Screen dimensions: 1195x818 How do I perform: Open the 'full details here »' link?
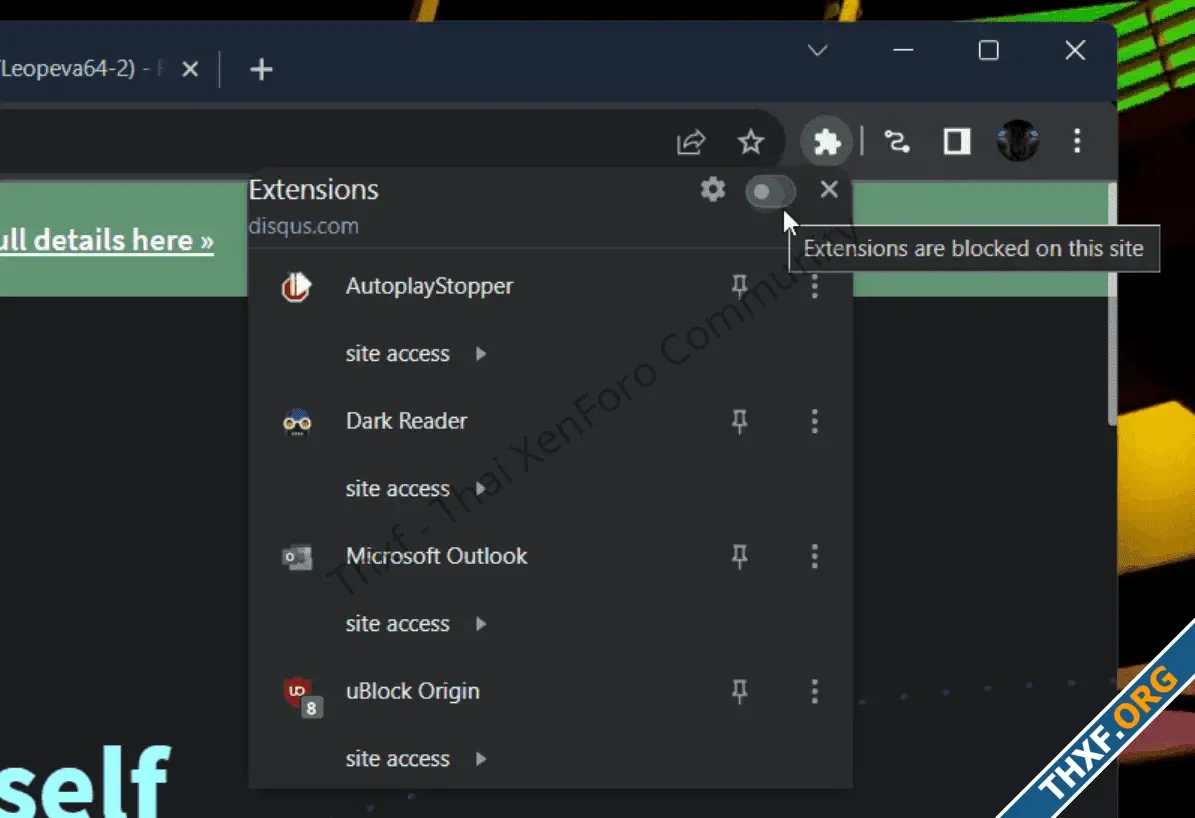pos(107,240)
